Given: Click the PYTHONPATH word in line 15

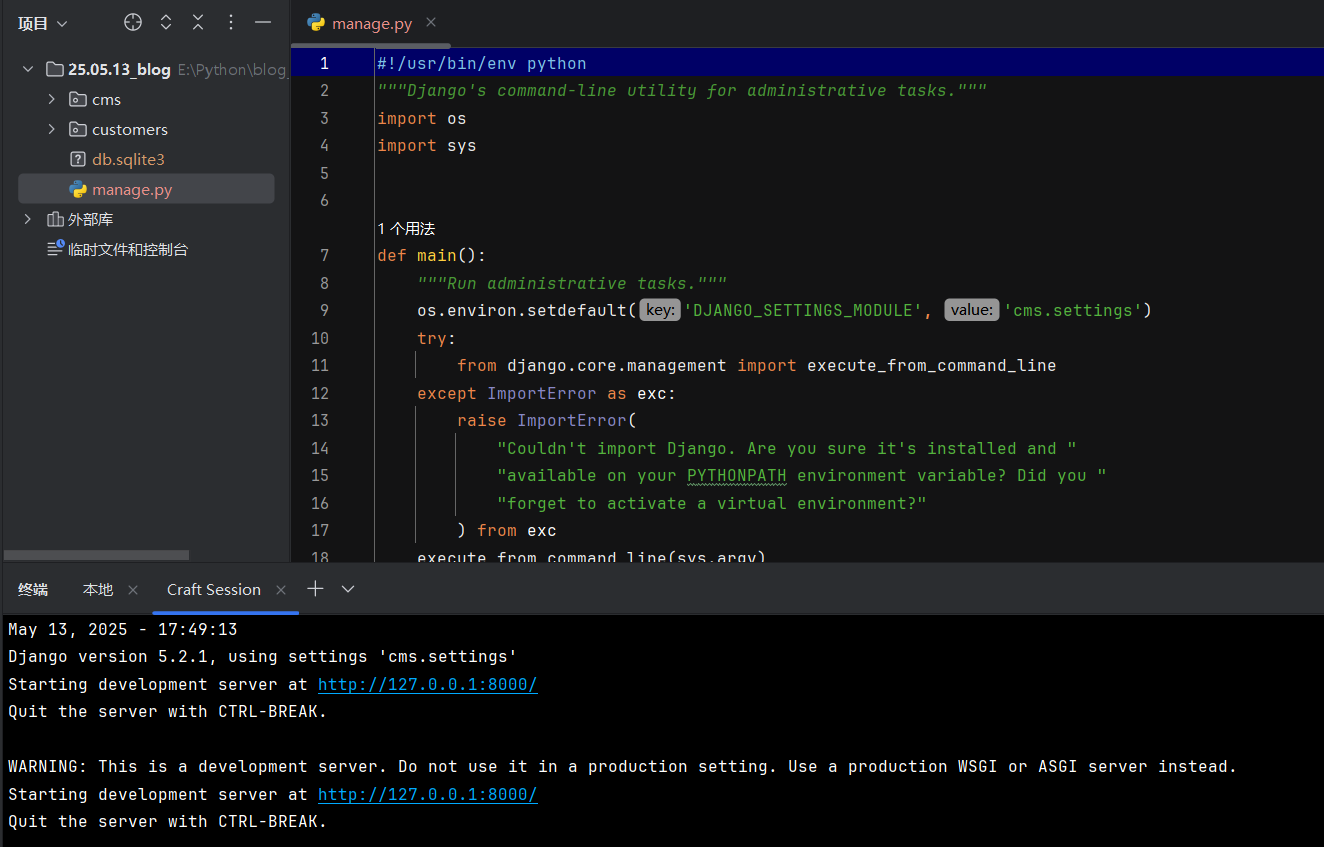Looking at the screenshot, I should pos(737,475).
